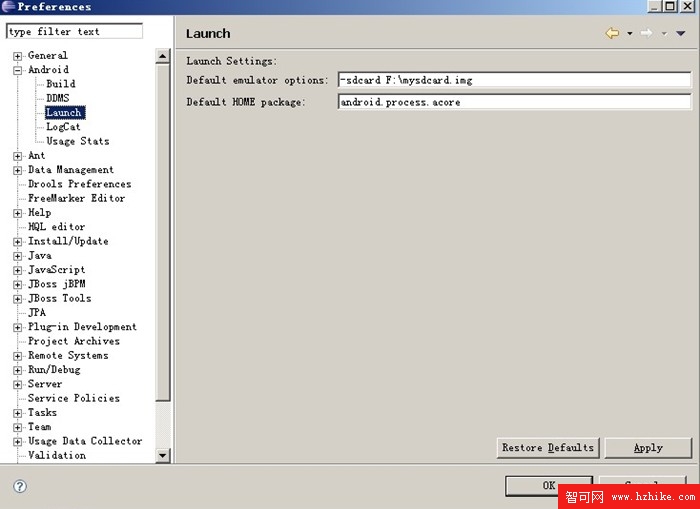
Task: Open HQL editor preferences
Action: click(x=56, y=227)
